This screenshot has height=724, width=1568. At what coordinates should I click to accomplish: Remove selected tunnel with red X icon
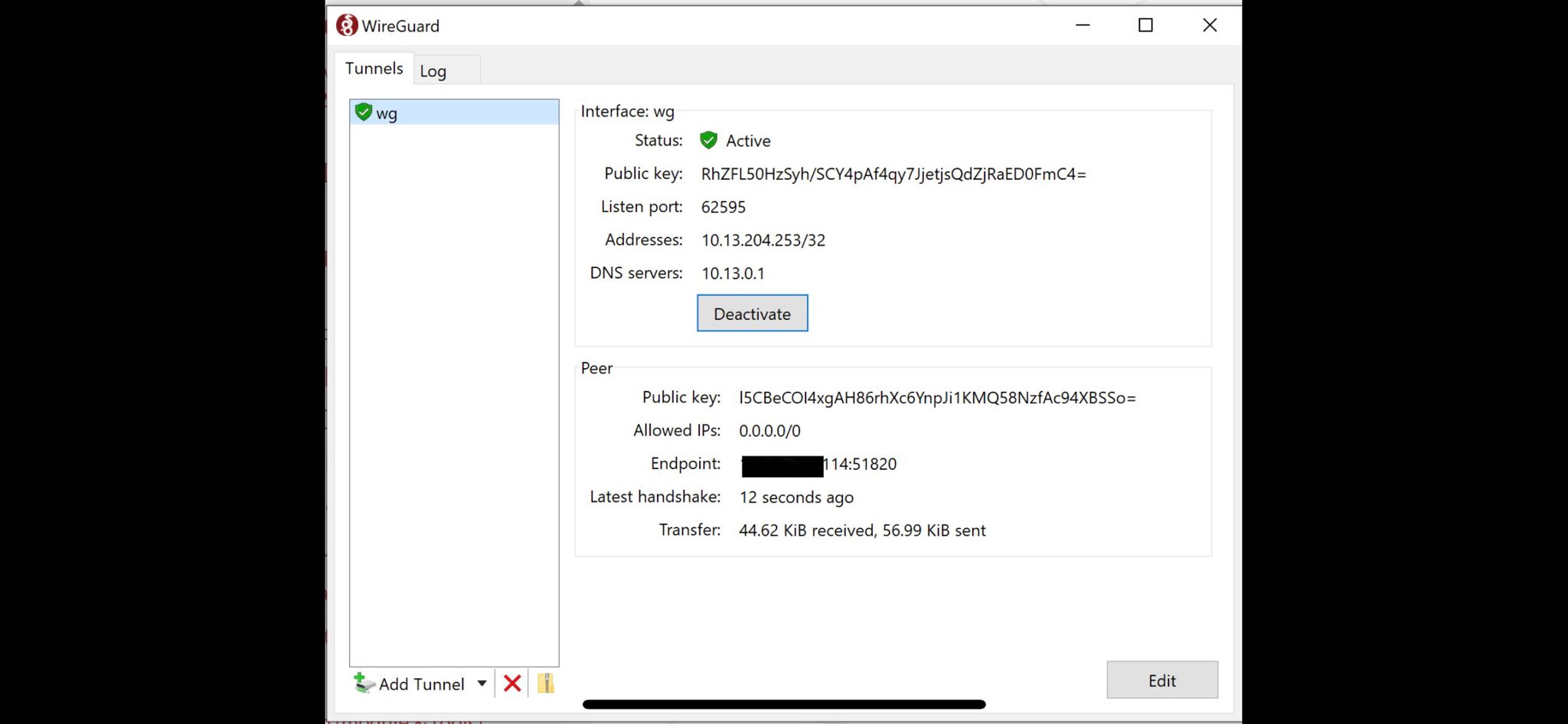512,683
